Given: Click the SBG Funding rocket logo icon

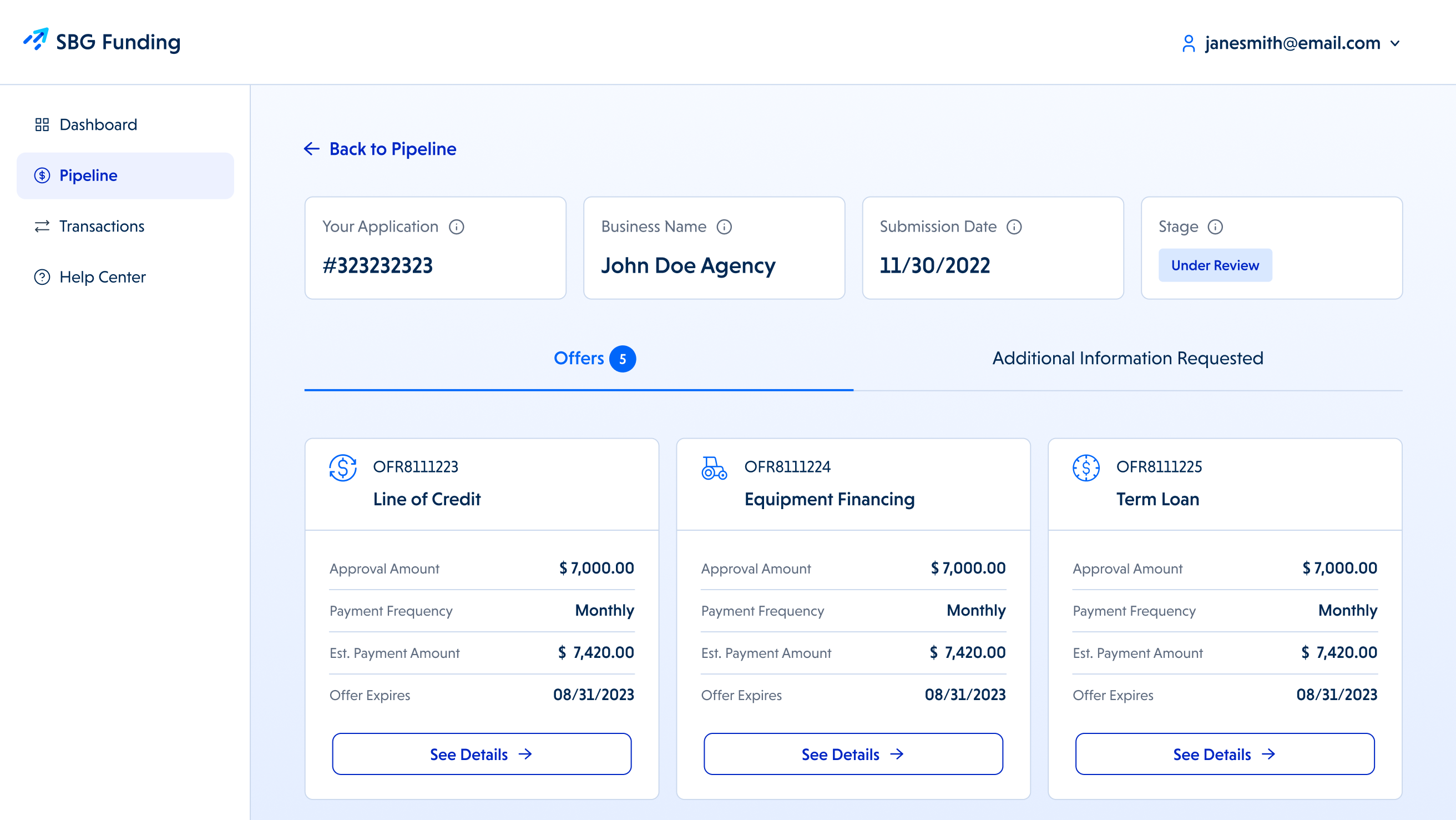Looking at the screenshot, I should tap(36, 39).
